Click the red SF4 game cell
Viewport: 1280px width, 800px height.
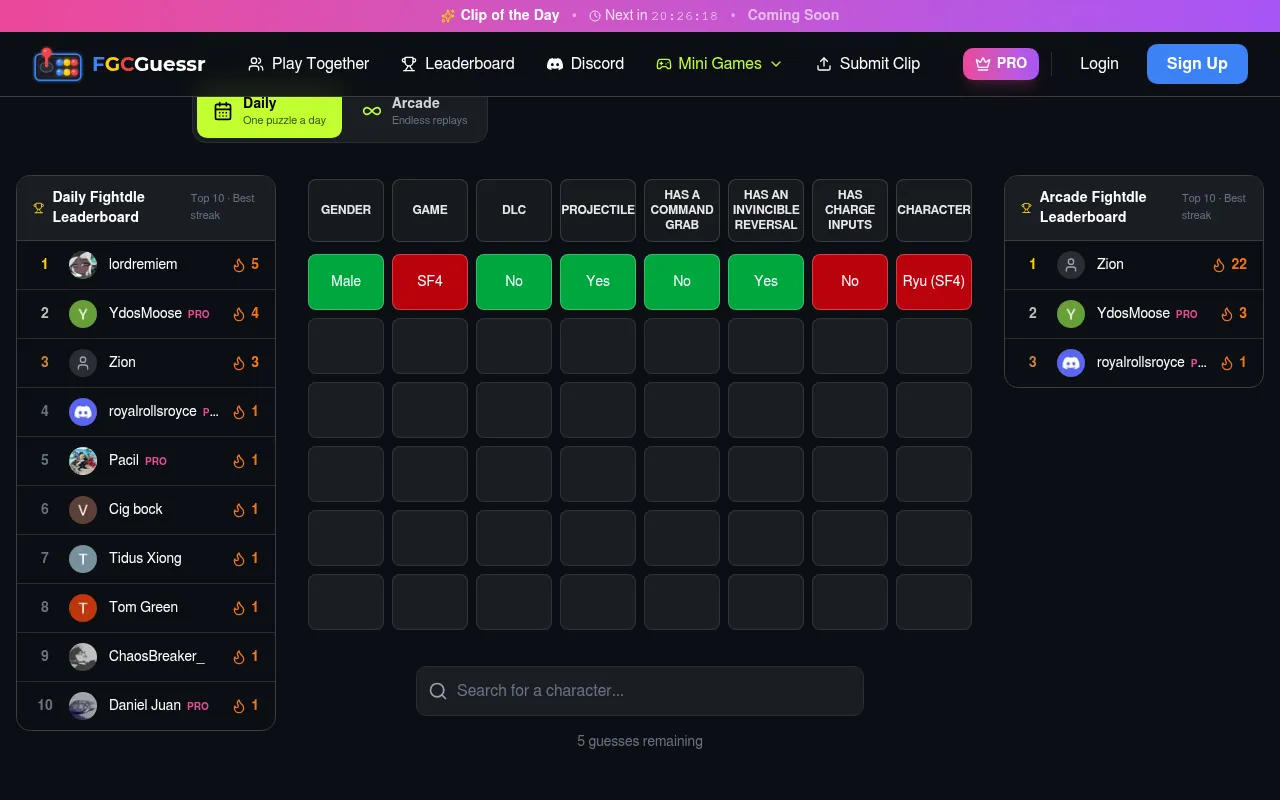430,282
